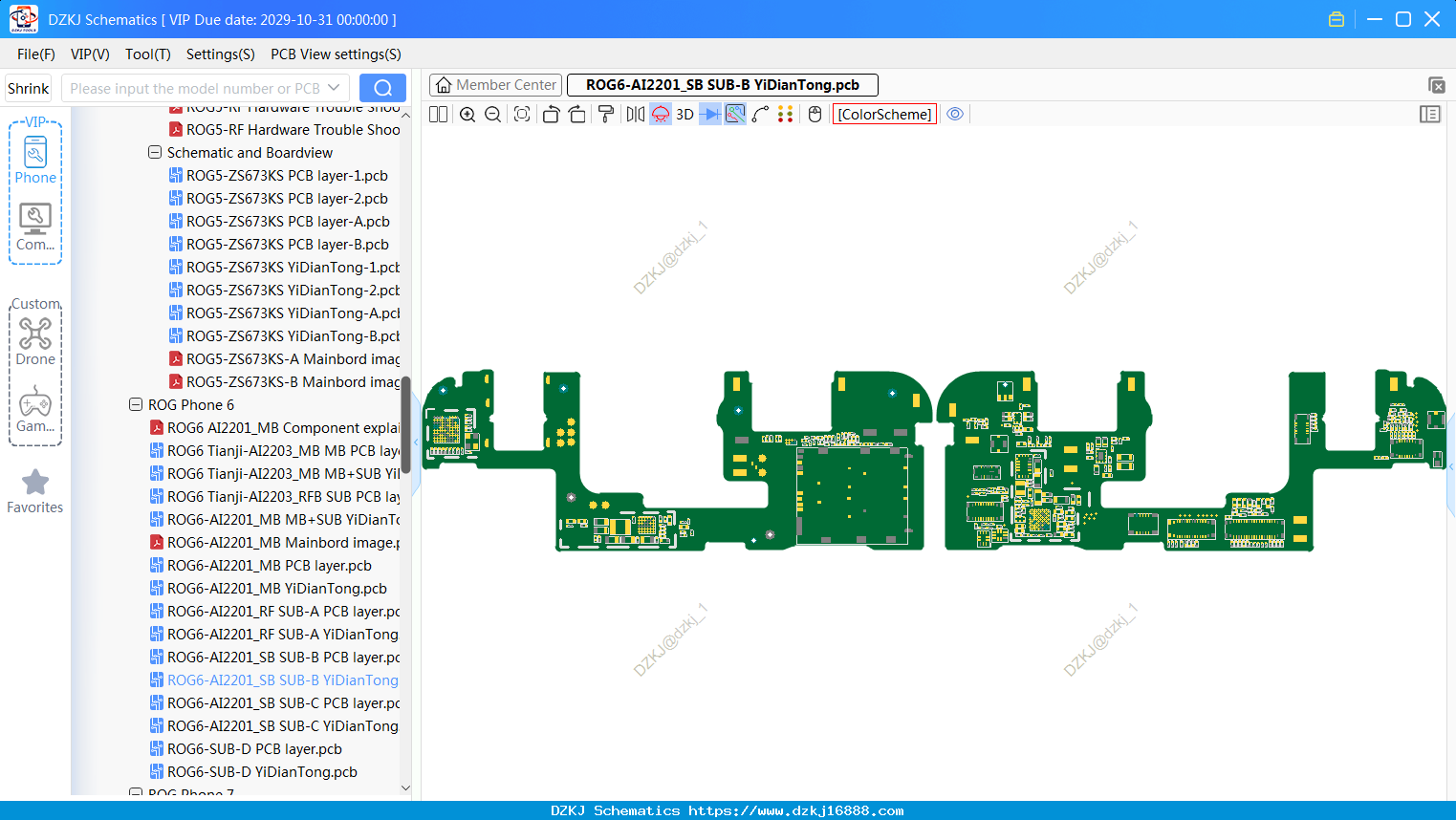Image resolution: width=1456 pixels, height=820 pixels.
Task: Select the trace path curve tool
Action: [761, 114]
